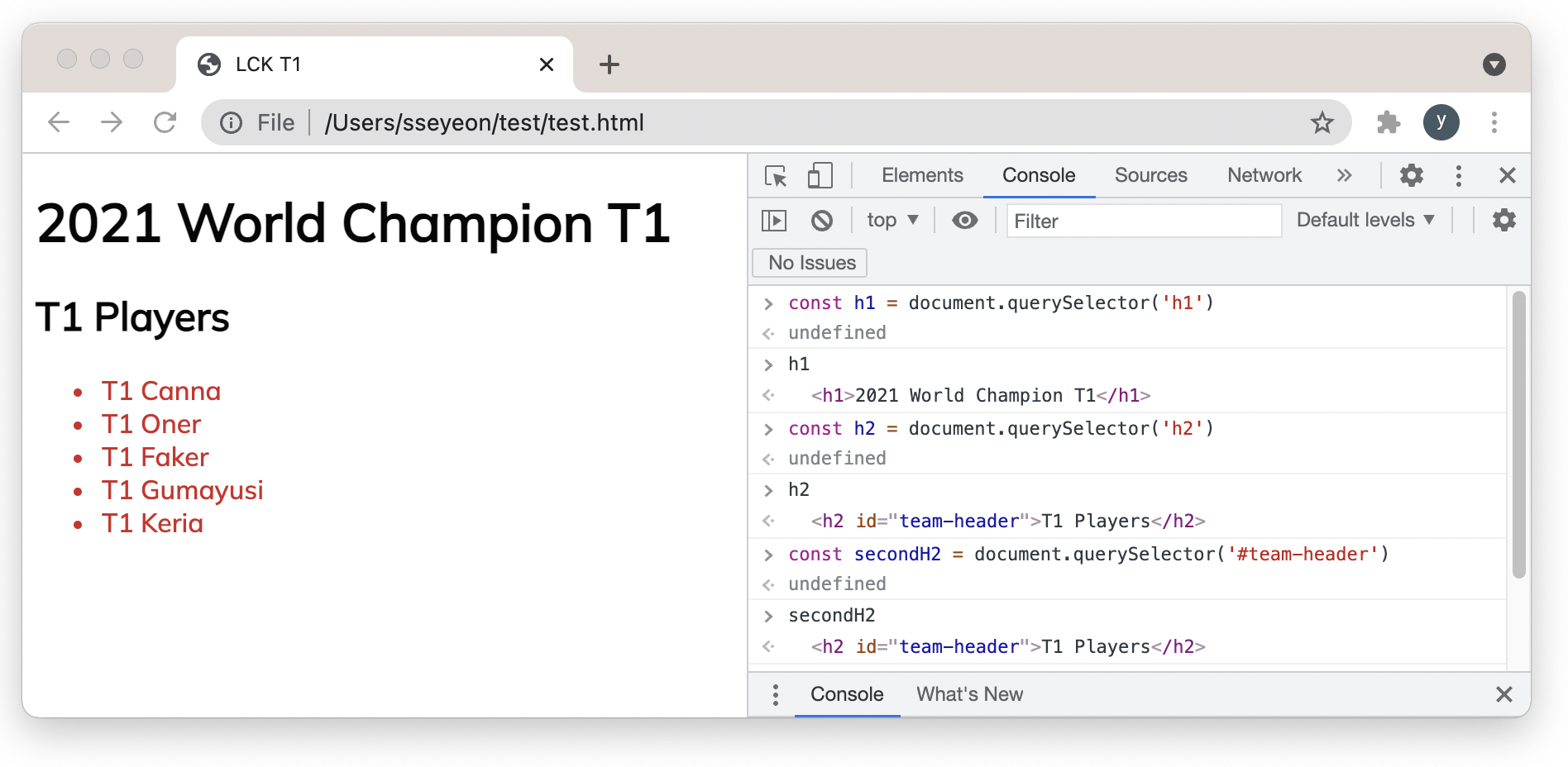Image resolution: width=1568 pixels, height=767 pixels.
Task: Click the 'T1 Oner' list item
Action: [151, 424]
